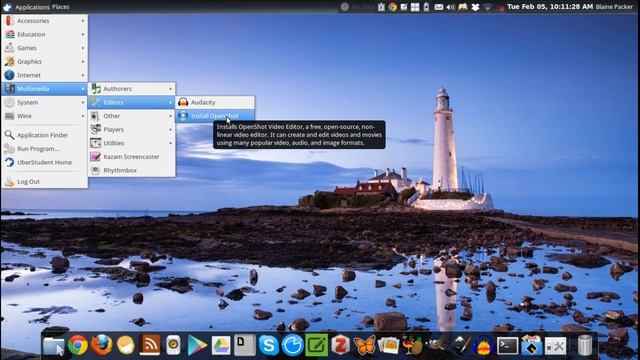Expand the Graphics category
Viewport: 640px width, 360px height.
click(x=44, y=61)
